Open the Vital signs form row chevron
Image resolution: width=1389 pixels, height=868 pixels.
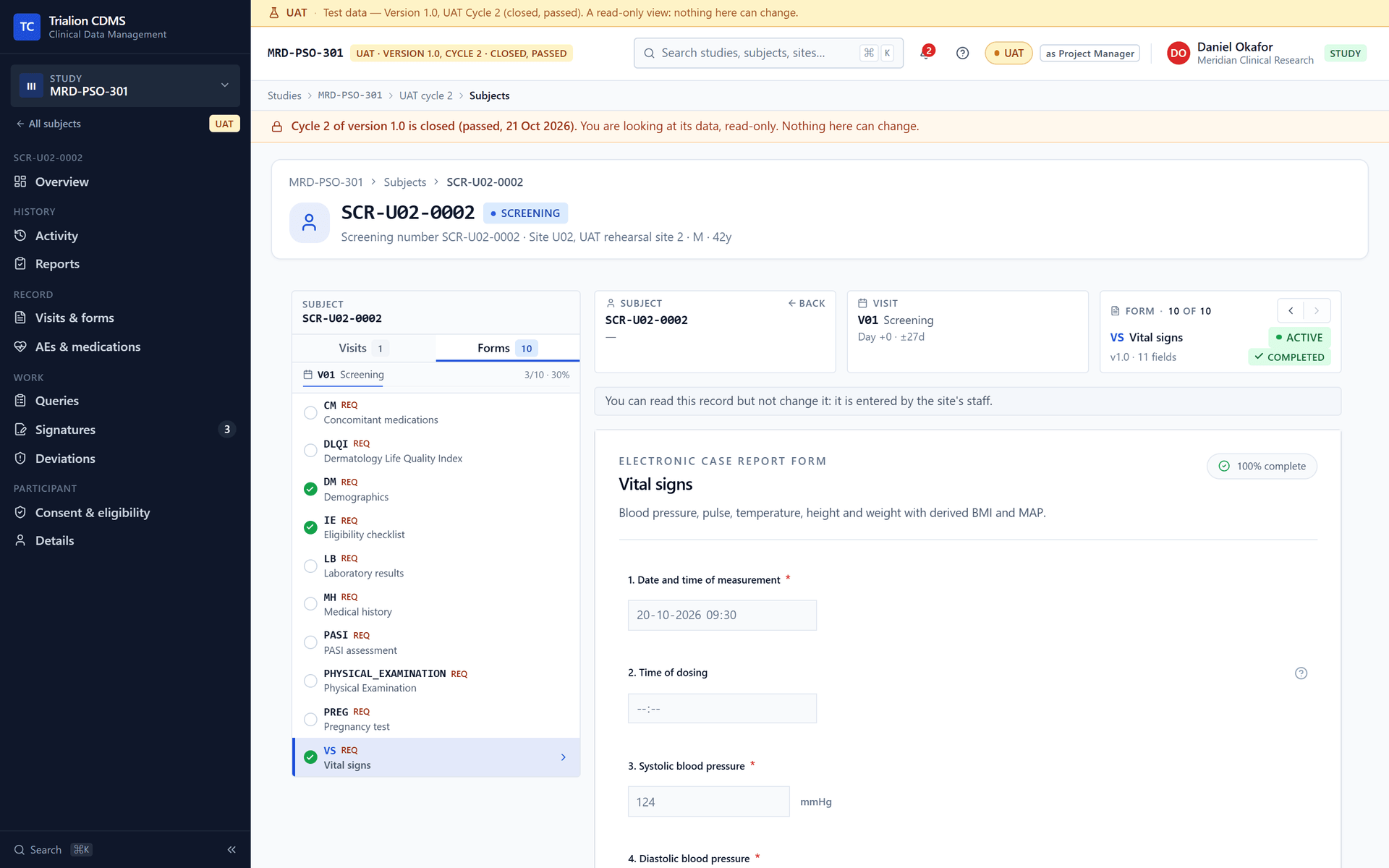564,757
